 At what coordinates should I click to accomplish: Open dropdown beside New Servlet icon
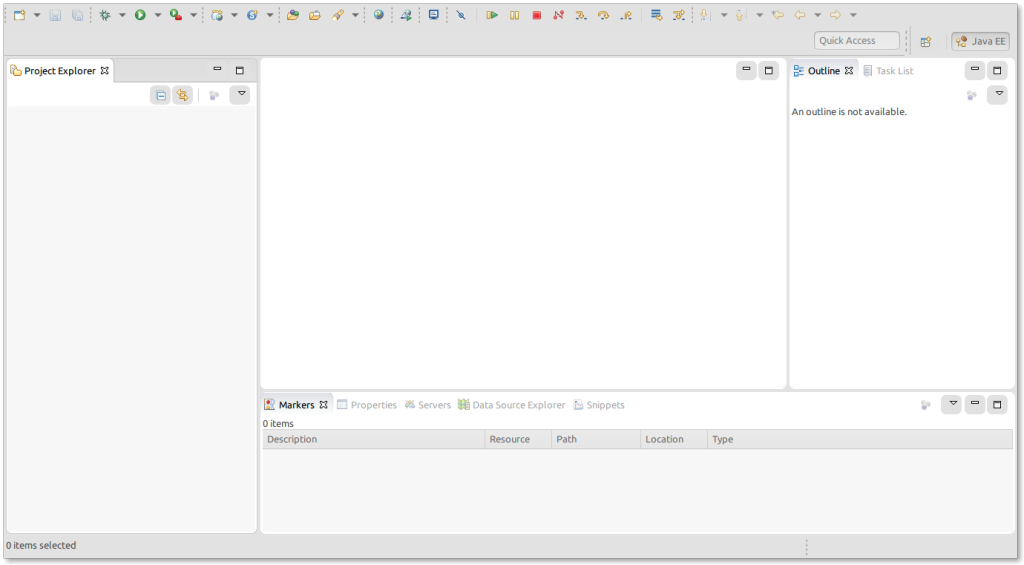click(x=270, y=15)
